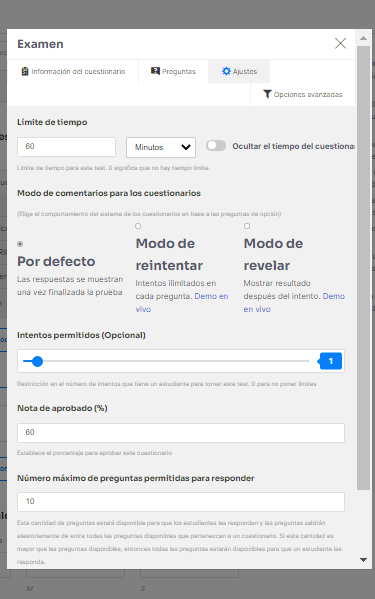Select the Modo de reintentar radio button
Image resolution: width=375 pixels, height=599 pixels.
(x=138, y=226)
